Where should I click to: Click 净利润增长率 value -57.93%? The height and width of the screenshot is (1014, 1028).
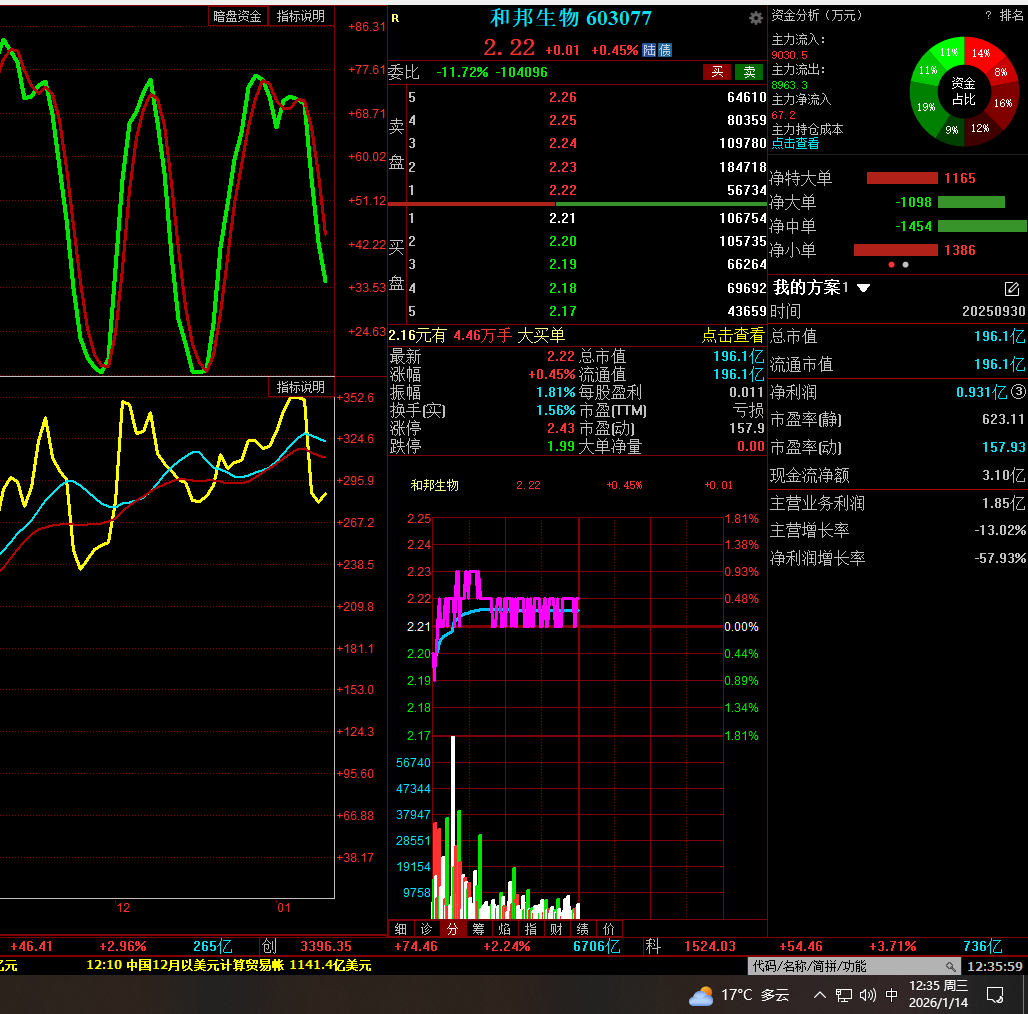[1000, 558]
